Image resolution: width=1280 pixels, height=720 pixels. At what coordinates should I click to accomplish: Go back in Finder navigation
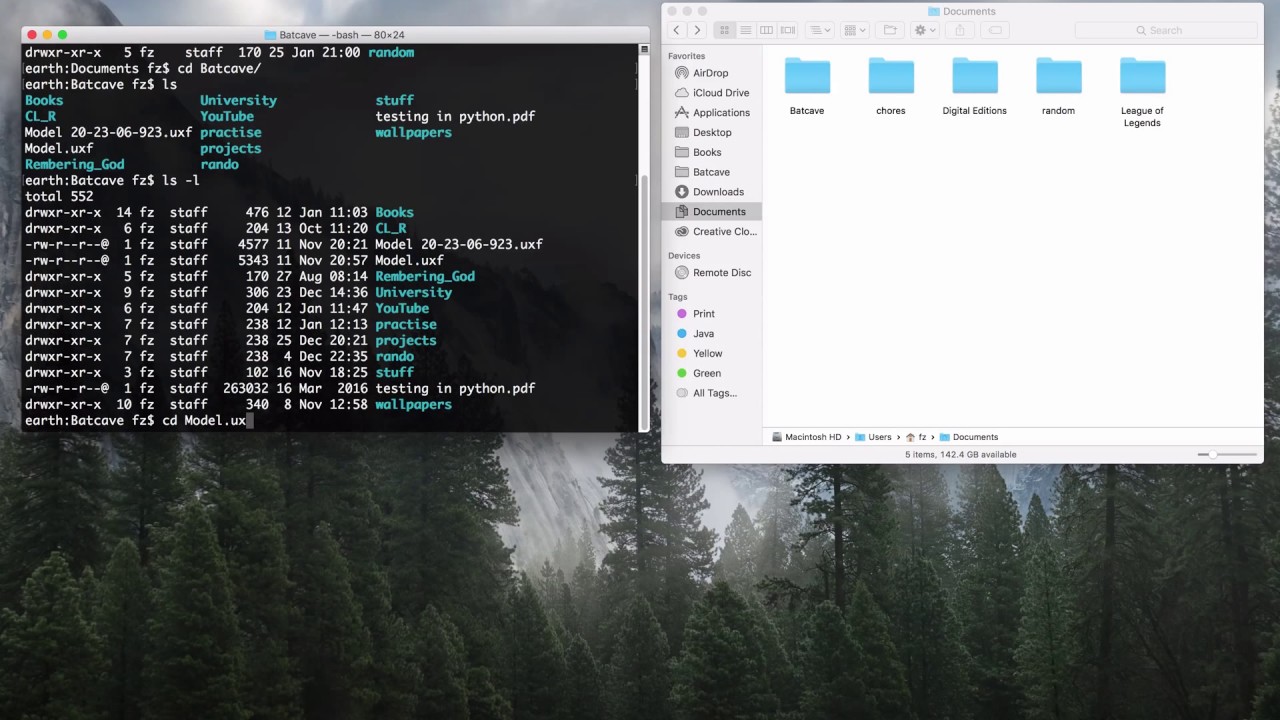[x=677, y=30]
